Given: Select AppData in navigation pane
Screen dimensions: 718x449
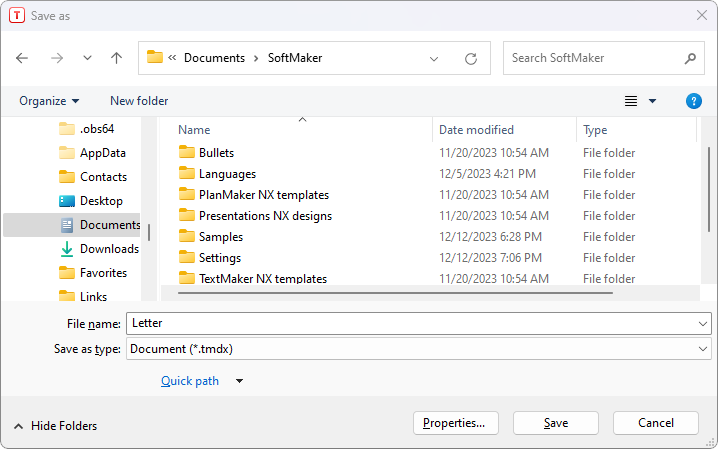Looking at the screenshot, I should (92, 153).
